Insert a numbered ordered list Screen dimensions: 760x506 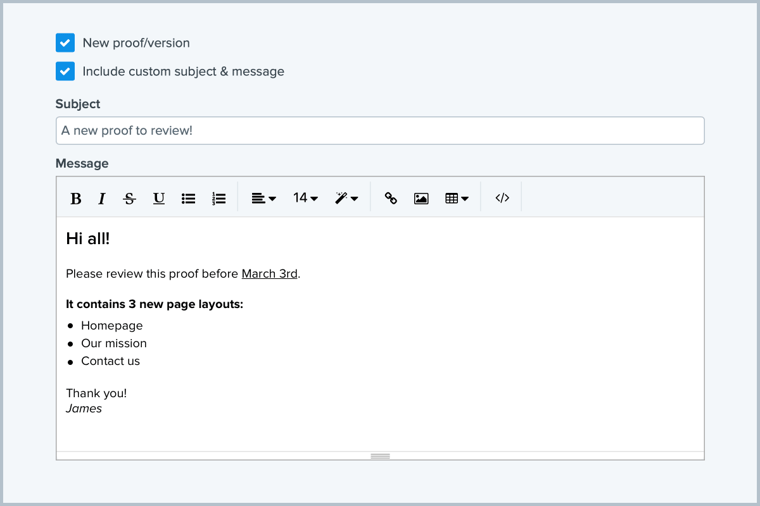(x=218, y=198)
